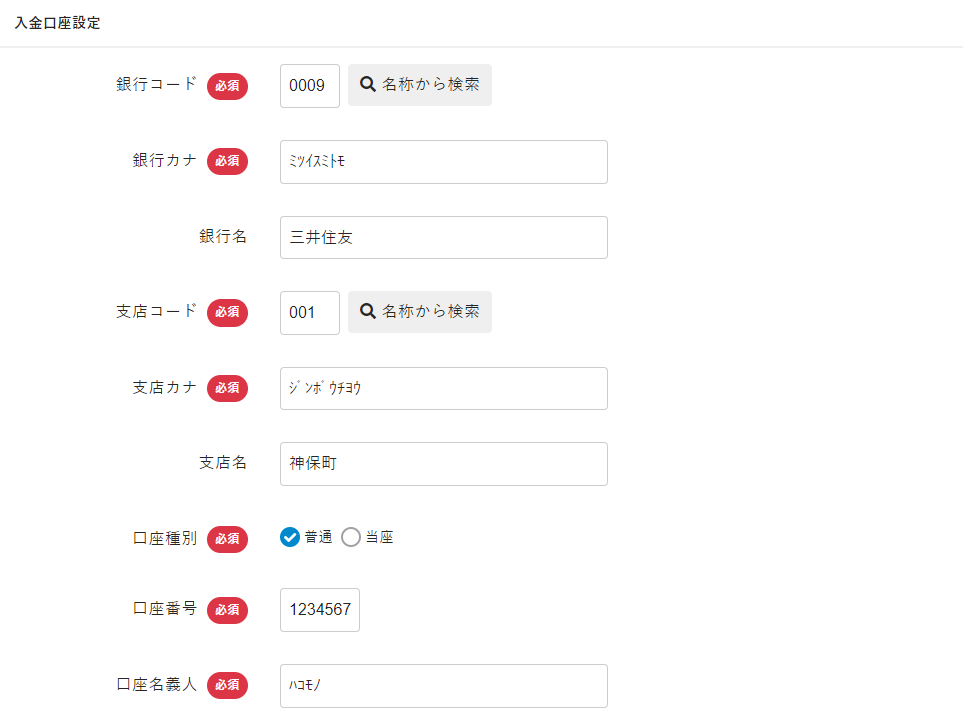The height and width of the screenshot is (712, 963).
Task: Search branch by name (名称から検索)
Action: click(x=420, y=312)
